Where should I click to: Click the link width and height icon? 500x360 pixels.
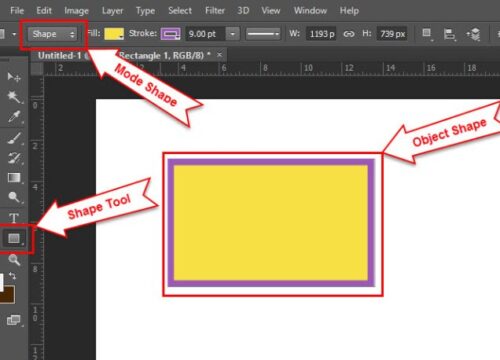point(349,34)
